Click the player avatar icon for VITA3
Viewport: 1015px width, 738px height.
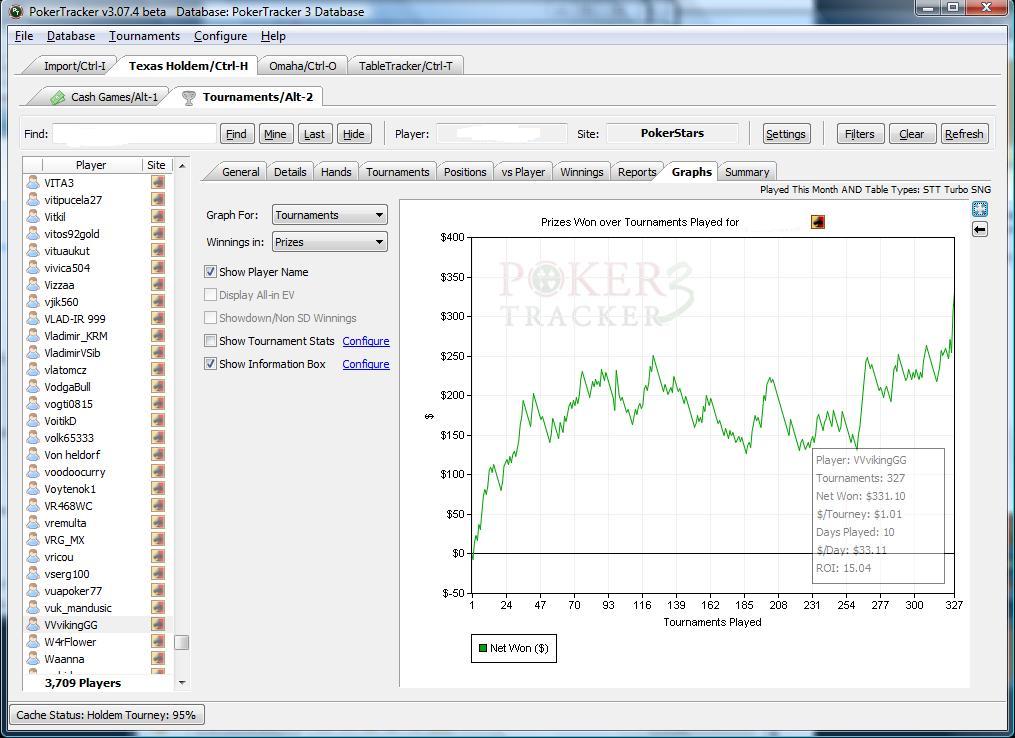pyautogui.click(x=32, y=183)
